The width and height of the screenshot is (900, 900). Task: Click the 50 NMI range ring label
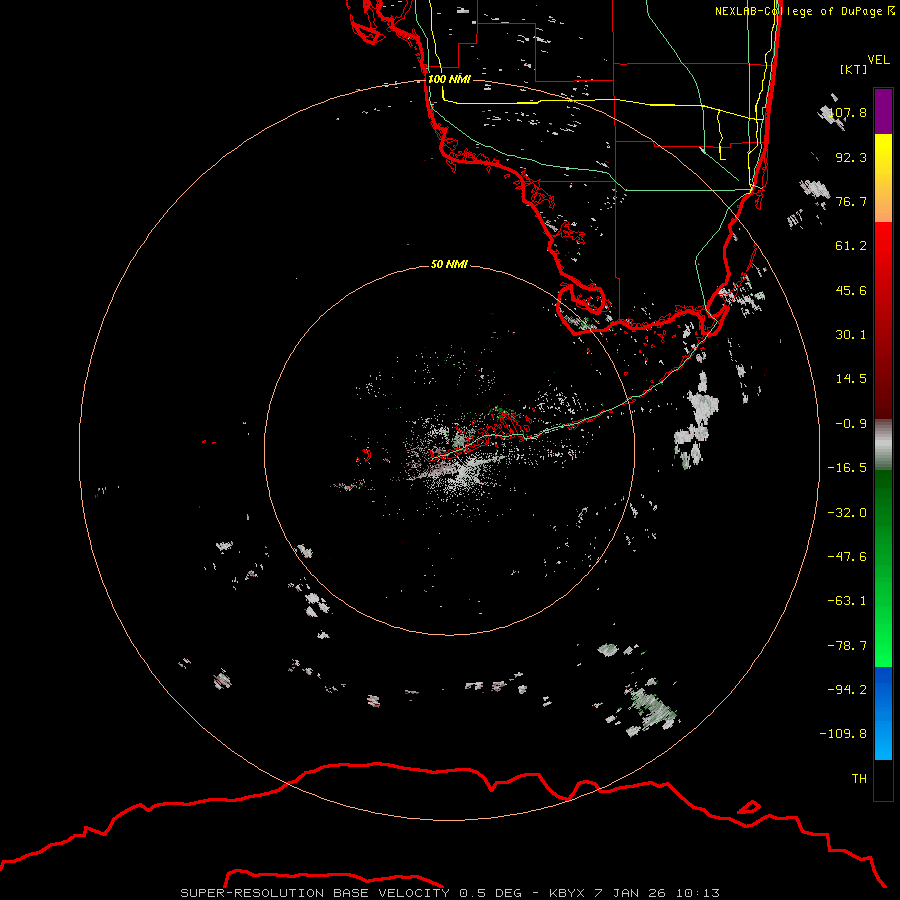(449, 264)
